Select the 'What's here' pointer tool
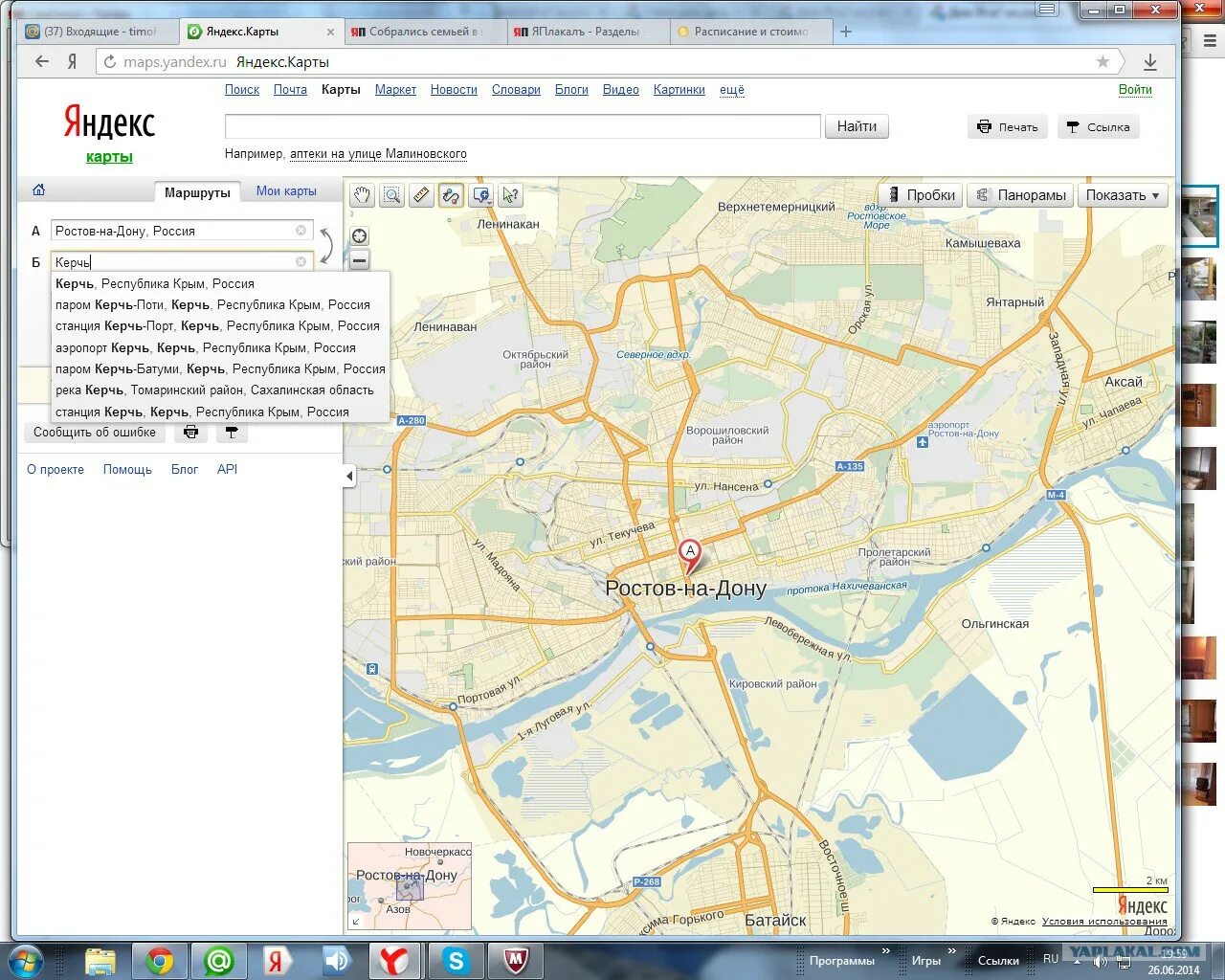The image size is (1225, 980). [x=511, y=195]
